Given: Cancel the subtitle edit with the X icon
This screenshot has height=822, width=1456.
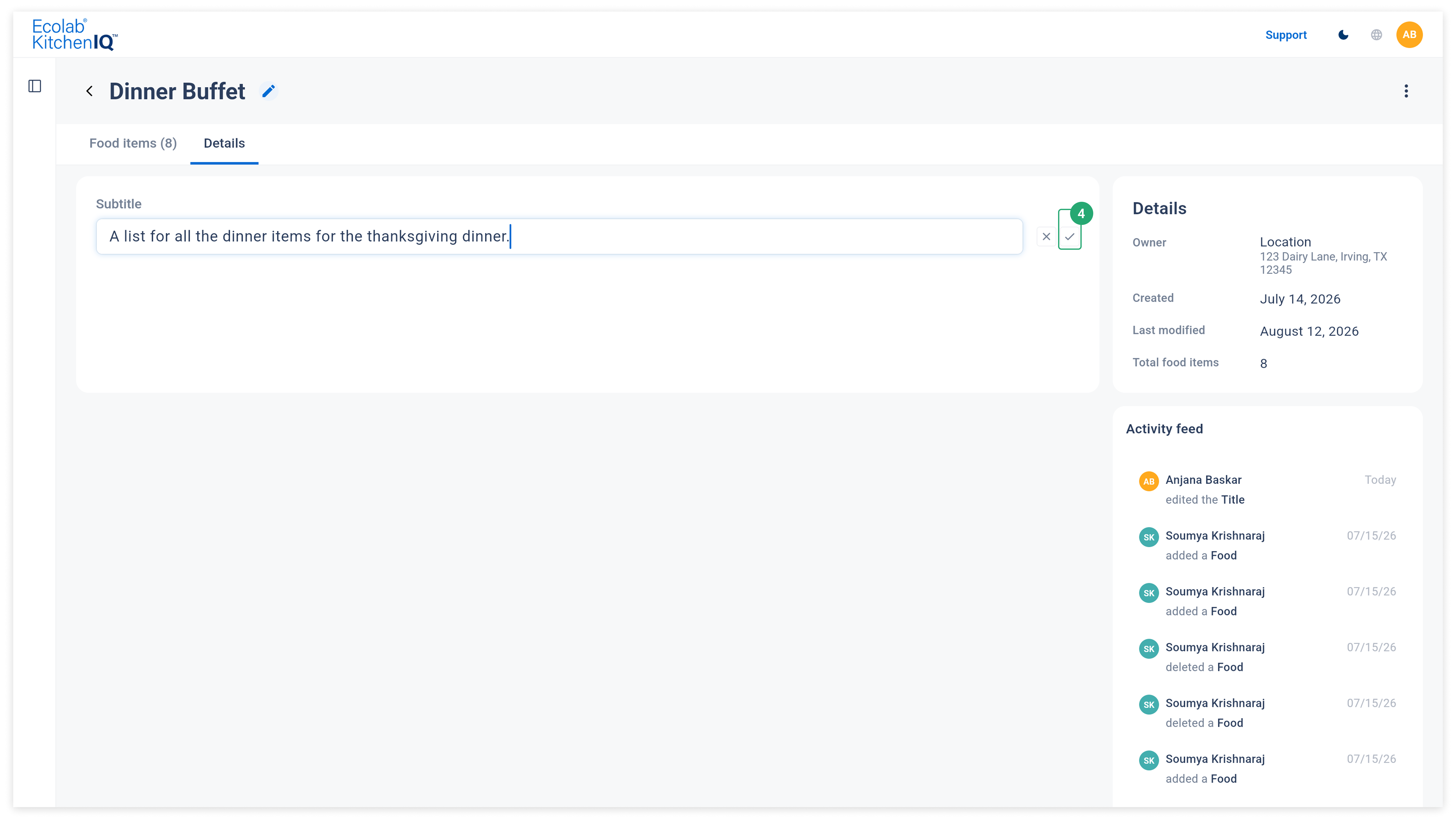Looking at the screenshot, I should click(1046, 237).
